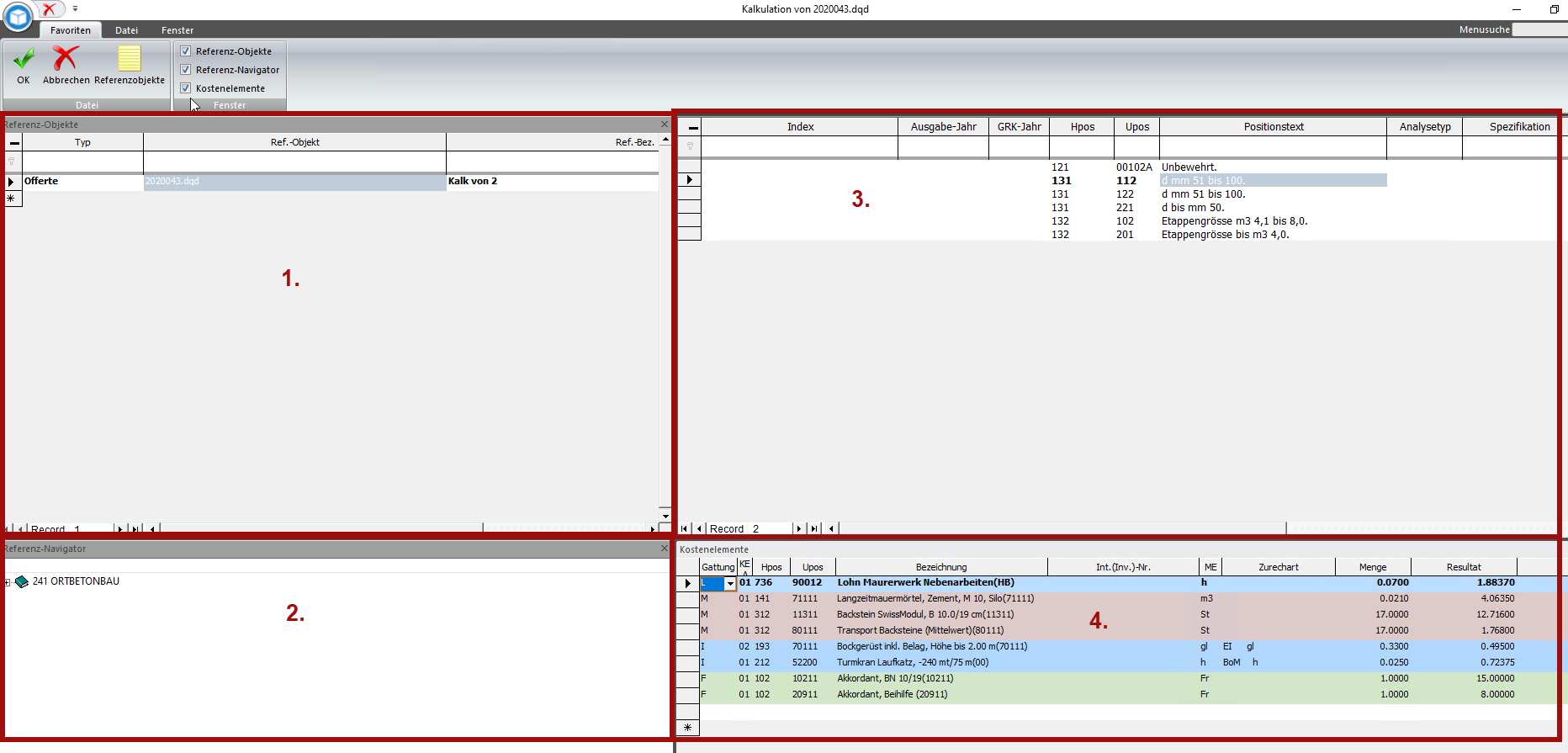Close the Referenz-Navigator panel

click(664, 549)
